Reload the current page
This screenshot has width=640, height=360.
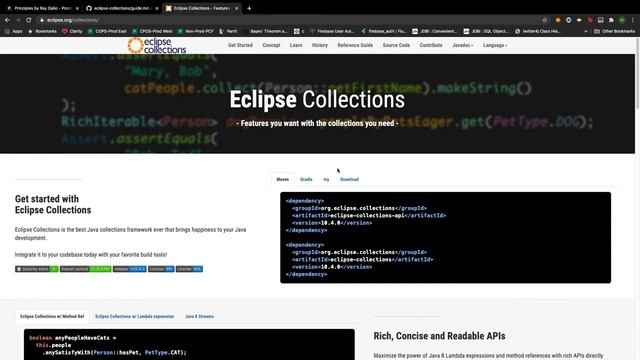pos(29,20)
